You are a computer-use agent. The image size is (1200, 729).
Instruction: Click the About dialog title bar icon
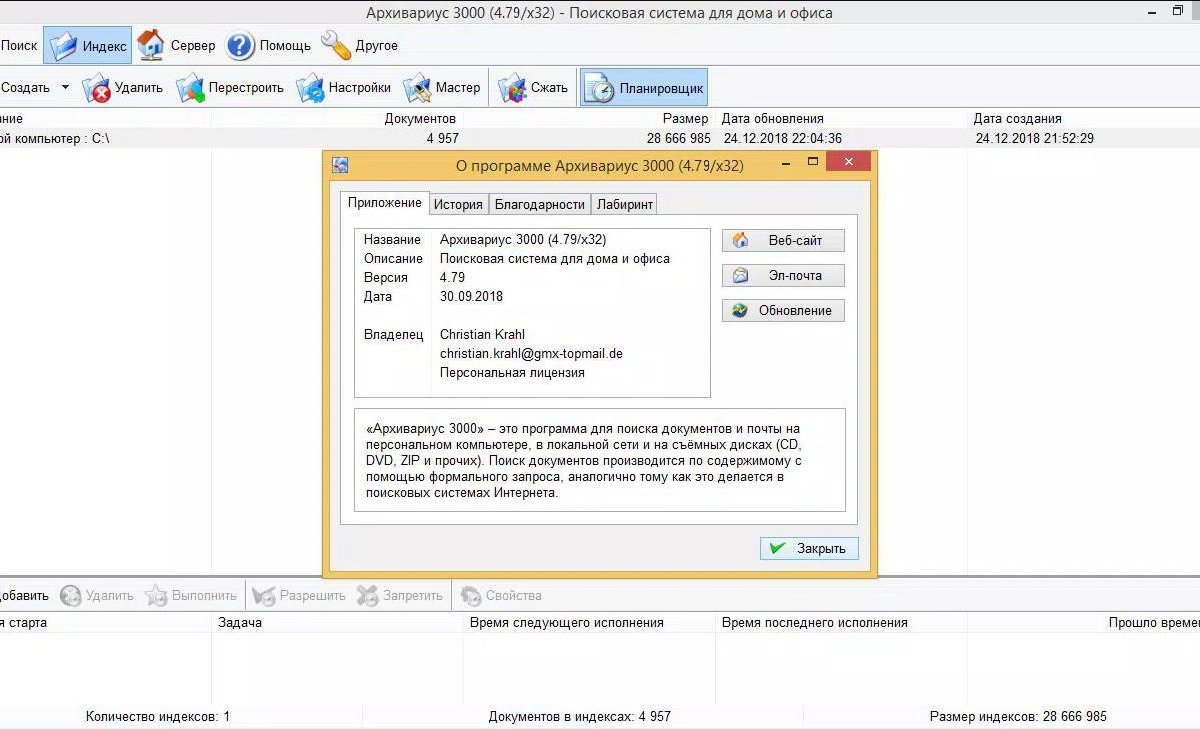340,165
